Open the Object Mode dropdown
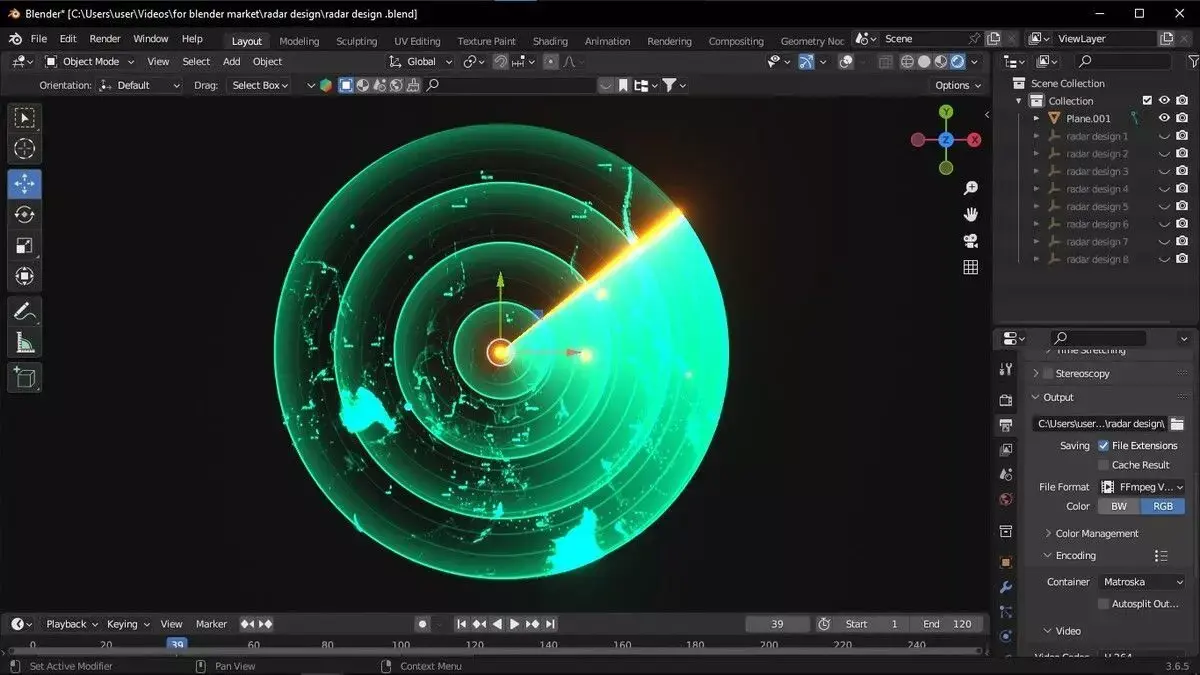This screenshot has height=675, width=1200. 90,62
